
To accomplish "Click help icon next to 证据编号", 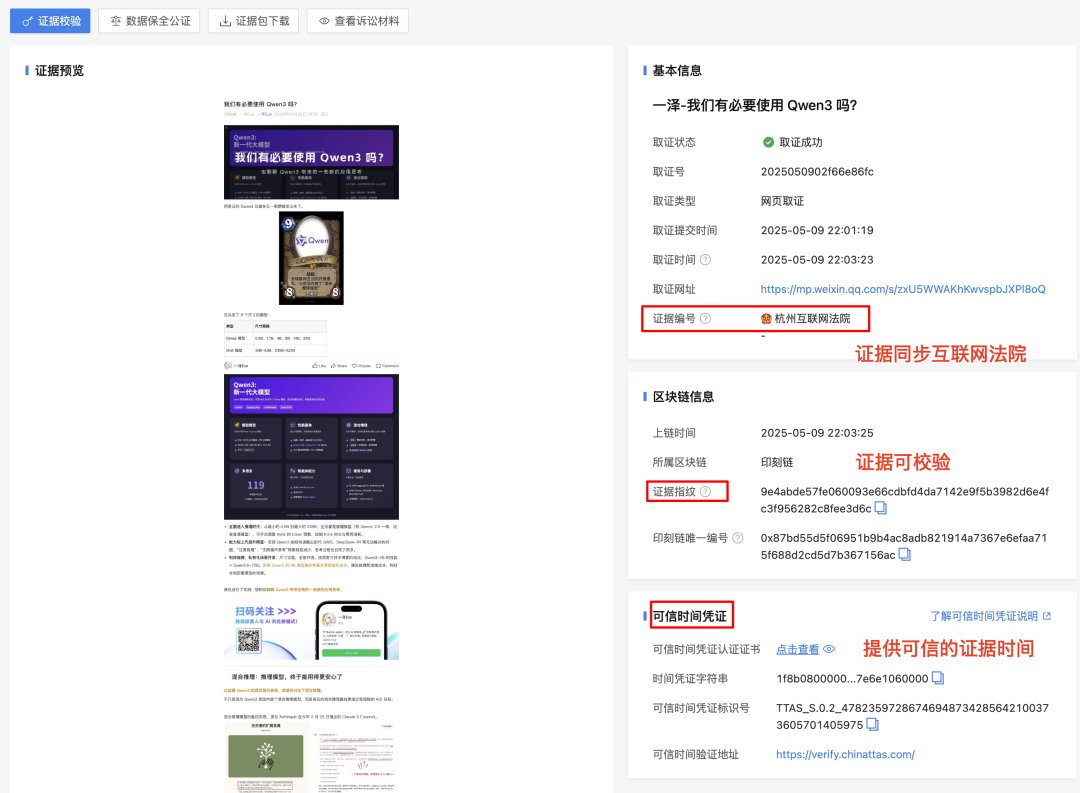I will (705, 318).
